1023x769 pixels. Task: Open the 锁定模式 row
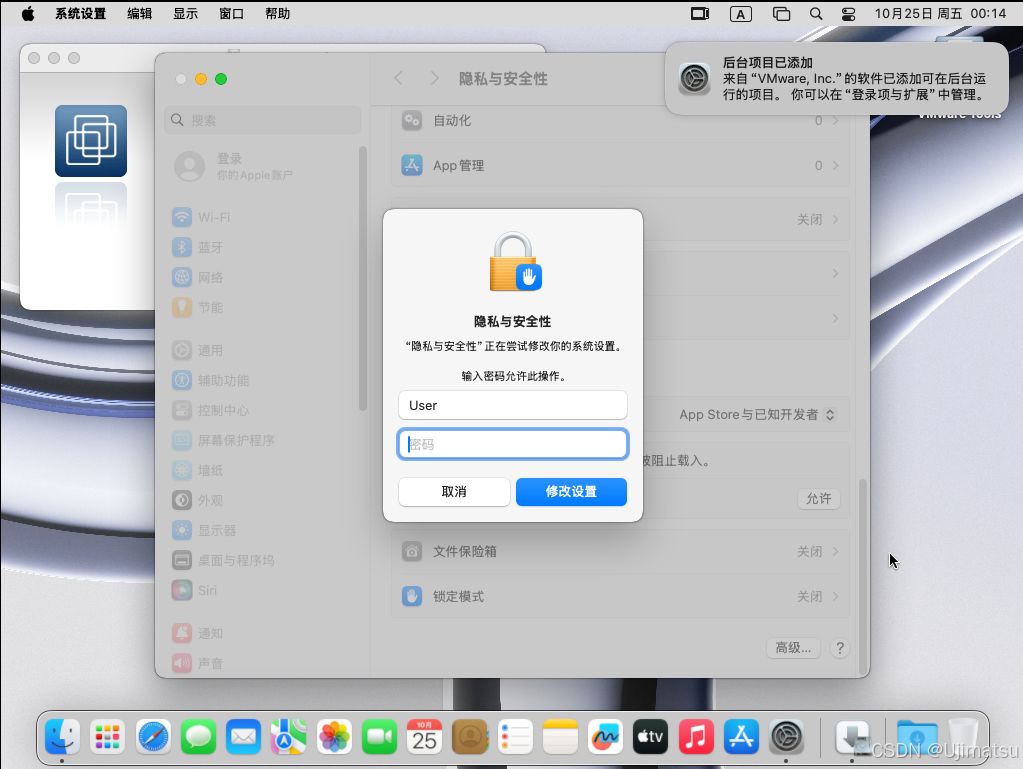click(x=620, y=597)
